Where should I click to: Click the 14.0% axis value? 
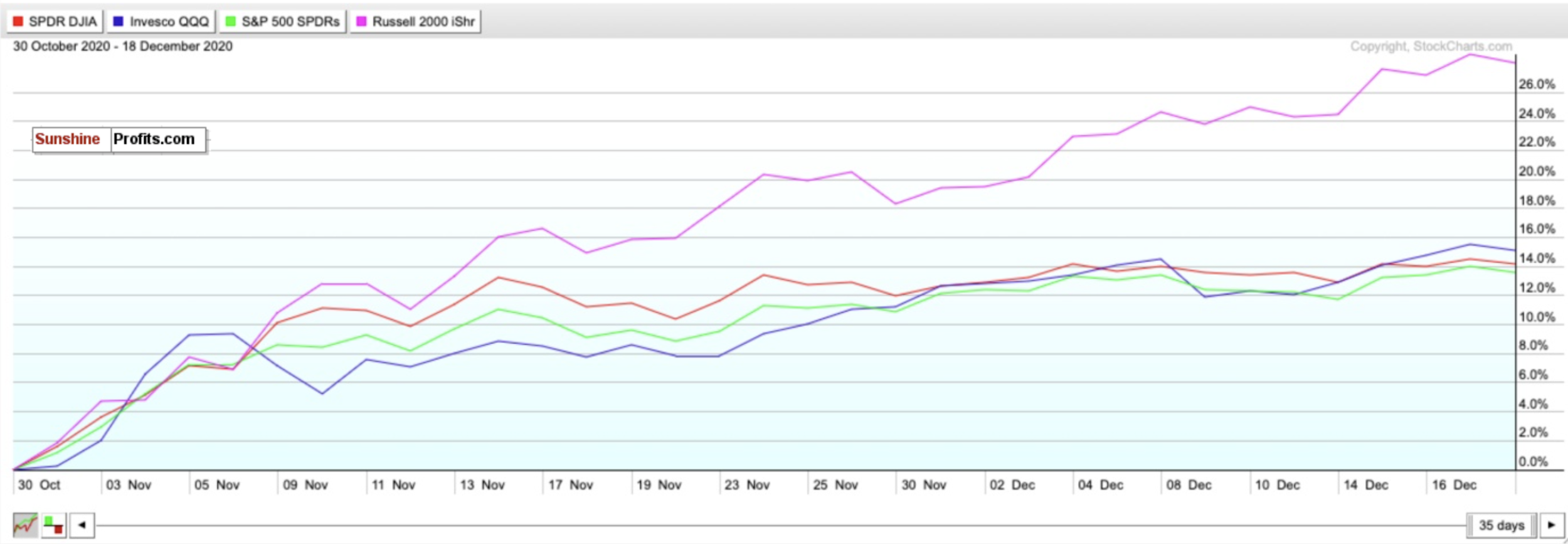(x=1537, y=259)
